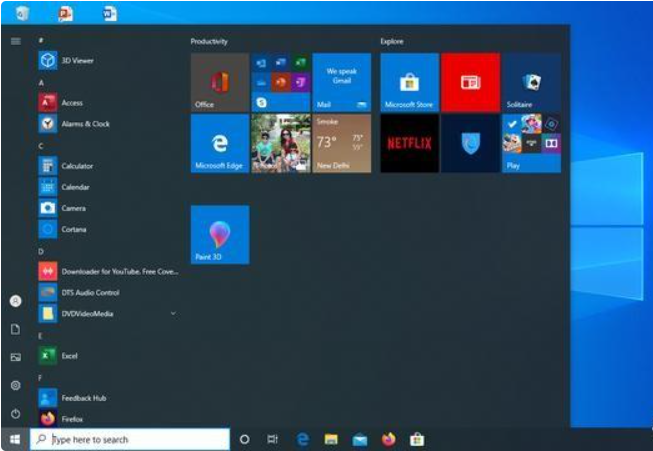Open Task View on the taskbar
This screenshot has height=451, width=653.
pyautogui.click(x=272, y=439)
